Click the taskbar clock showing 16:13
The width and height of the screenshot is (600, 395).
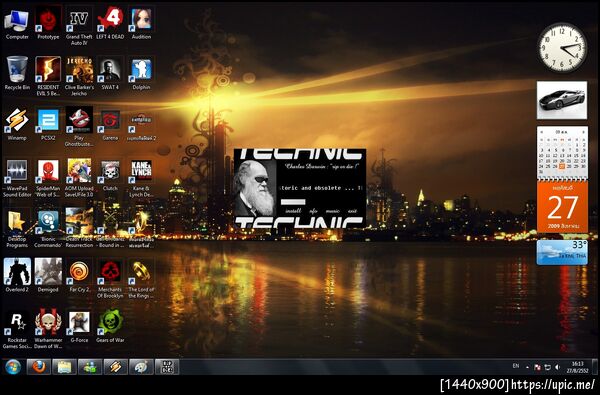coord(577,367)
